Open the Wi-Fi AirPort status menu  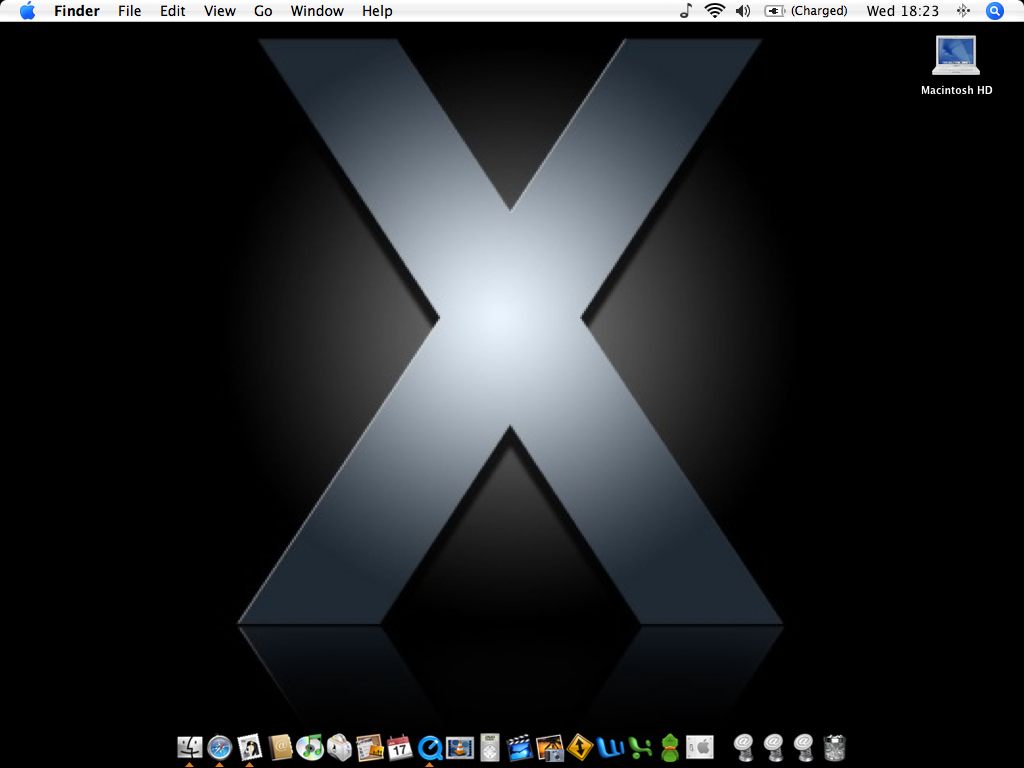715,10
